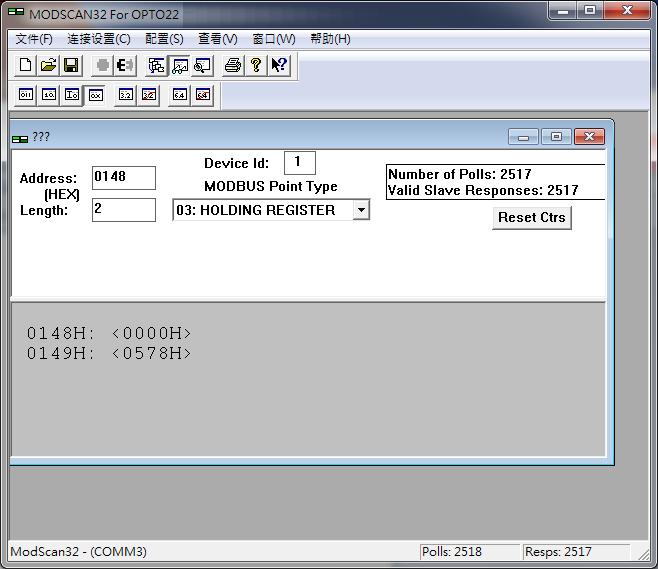Select the swapped 6.4 double float icon

[x=203, y=95]
